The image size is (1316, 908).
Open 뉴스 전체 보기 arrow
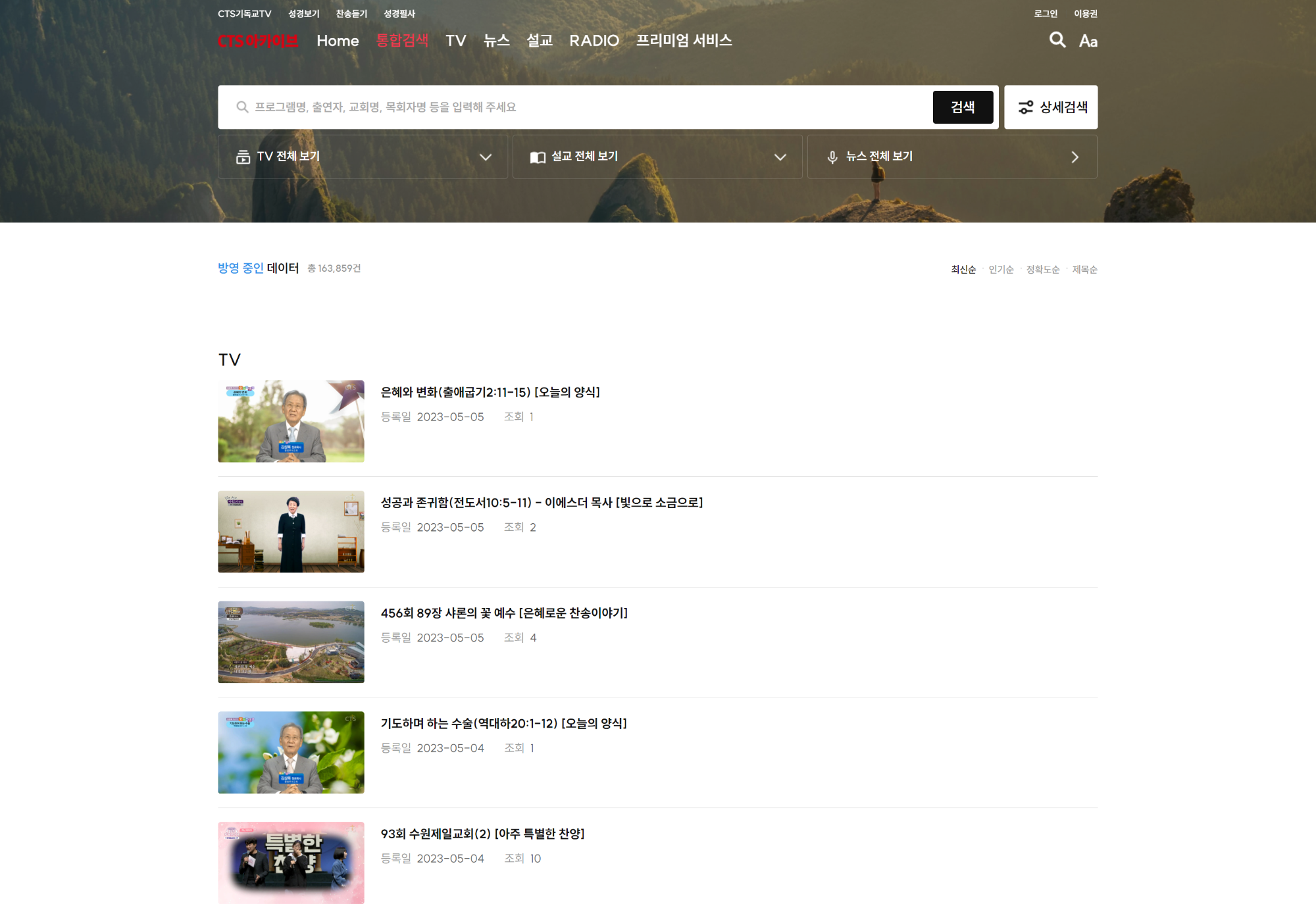[1075, 157]
